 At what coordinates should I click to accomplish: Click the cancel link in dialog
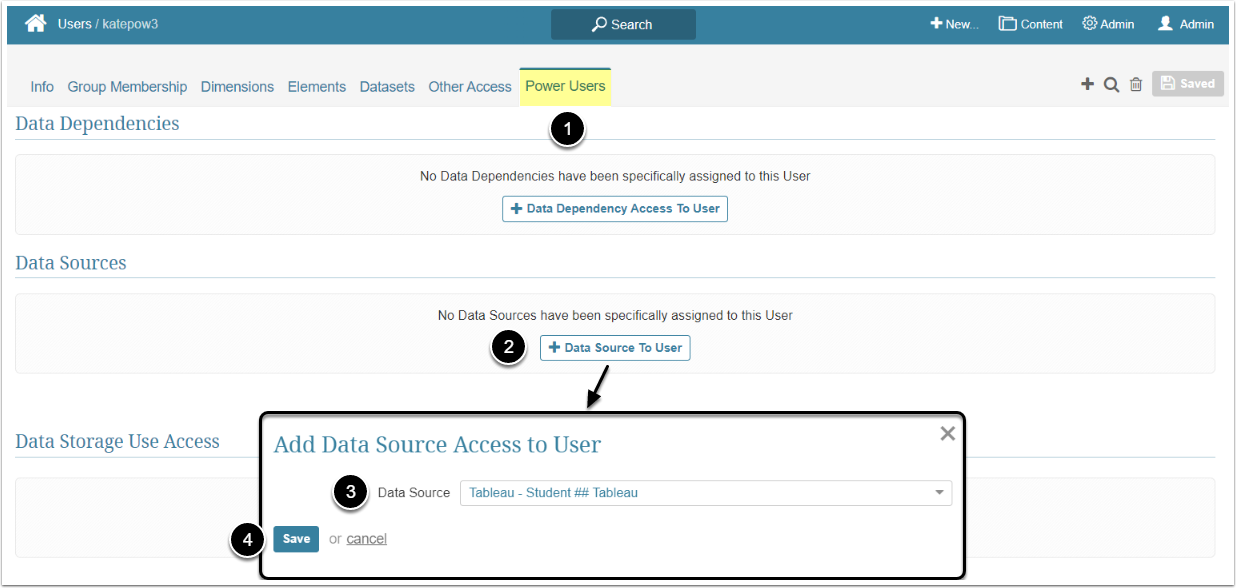coord(367,539)
